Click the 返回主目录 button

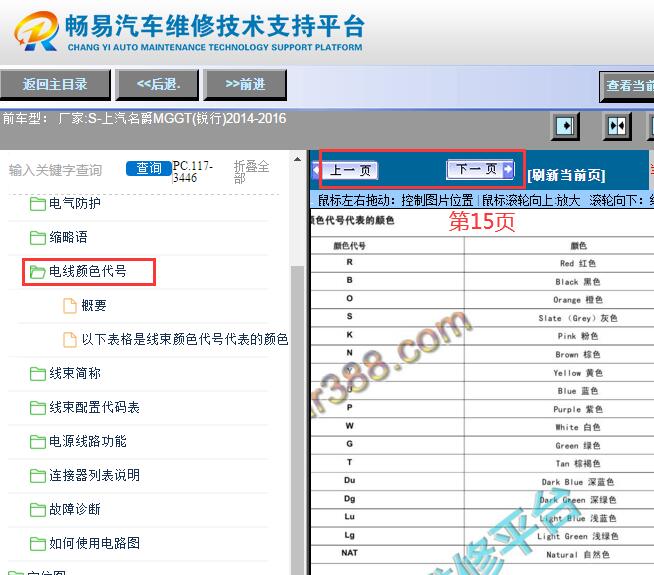[x=55, y=85]
